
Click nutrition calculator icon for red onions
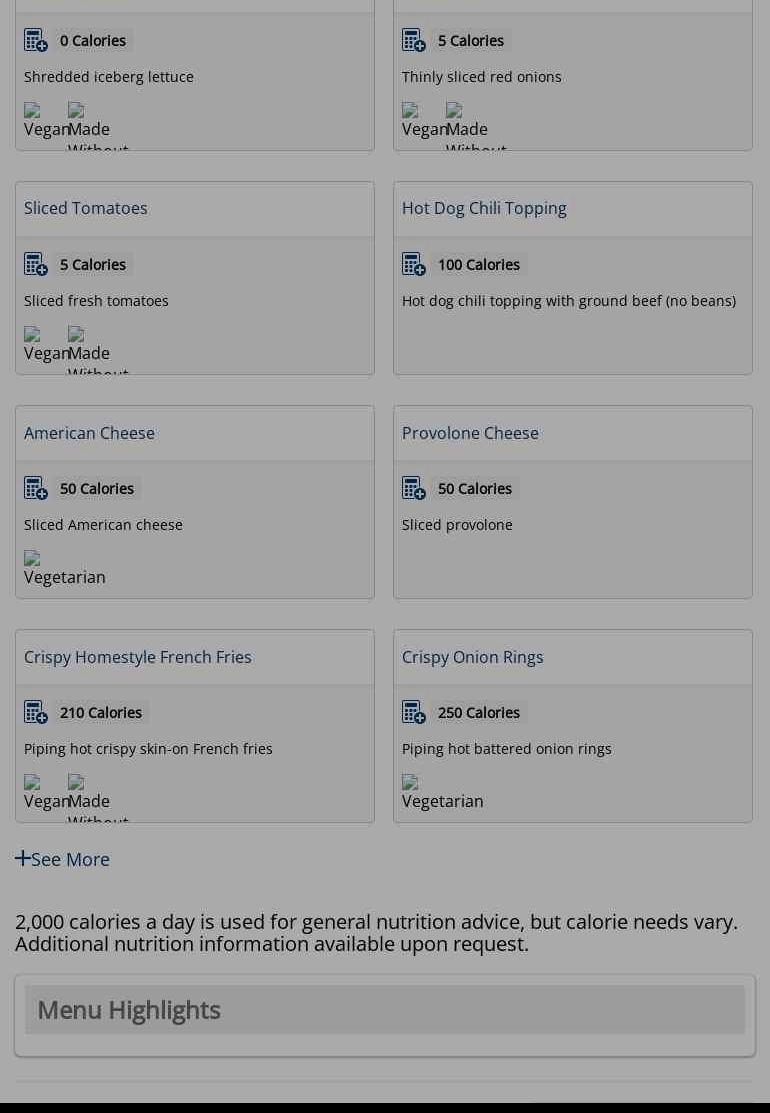click(x=414, y=41)
